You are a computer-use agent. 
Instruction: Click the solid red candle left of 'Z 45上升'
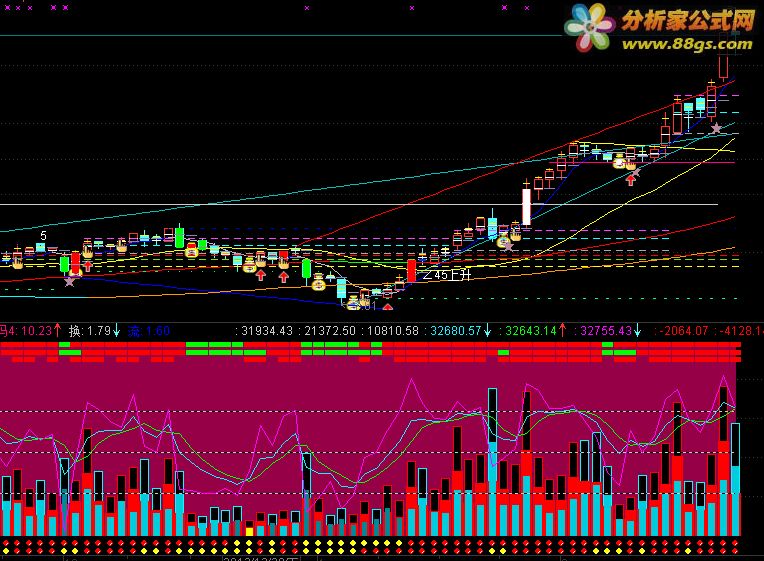412,271
